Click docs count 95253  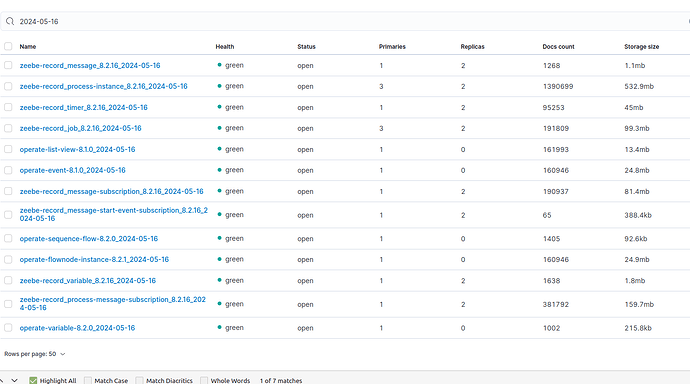(x=554, y=108)
